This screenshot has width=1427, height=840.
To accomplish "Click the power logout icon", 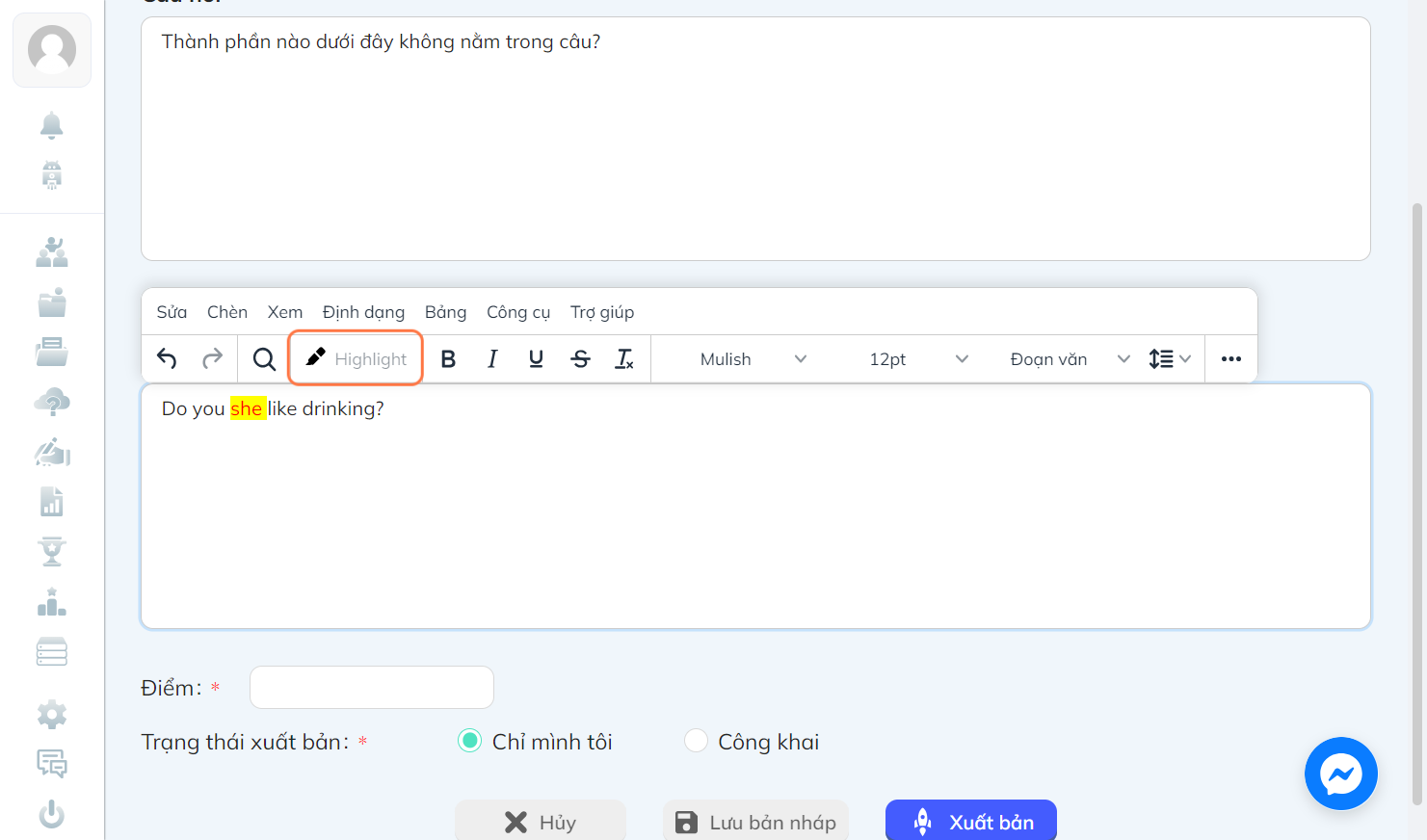I will [52, 815].
